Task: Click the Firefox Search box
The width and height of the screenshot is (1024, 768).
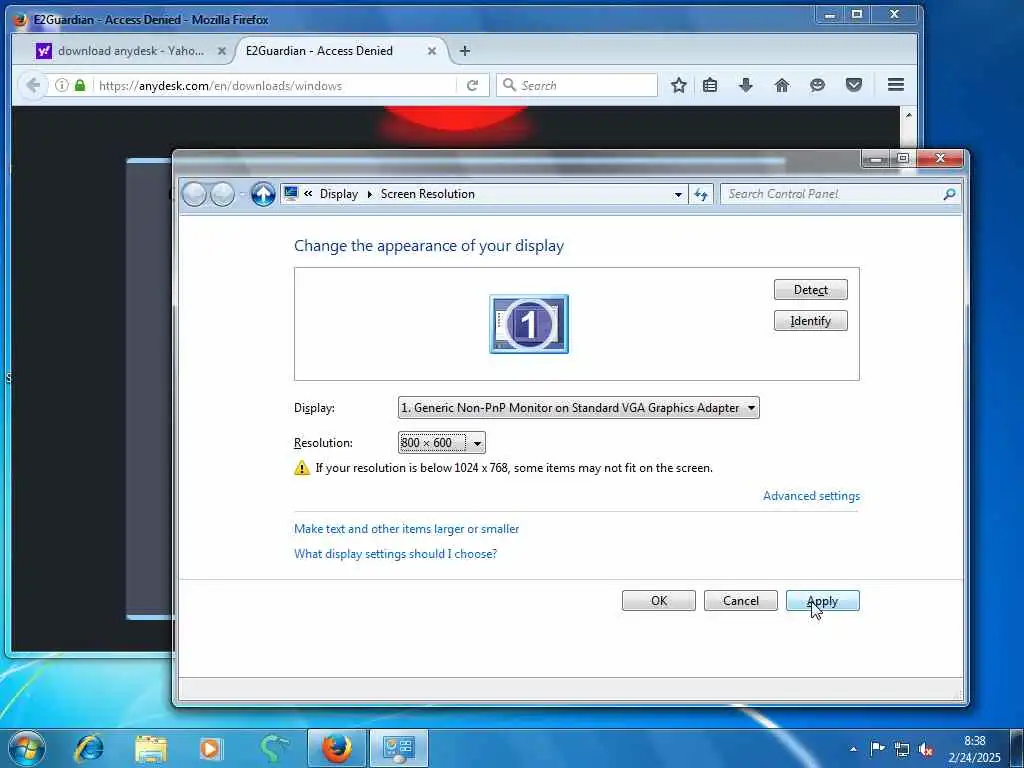Action: coord(577,86)
